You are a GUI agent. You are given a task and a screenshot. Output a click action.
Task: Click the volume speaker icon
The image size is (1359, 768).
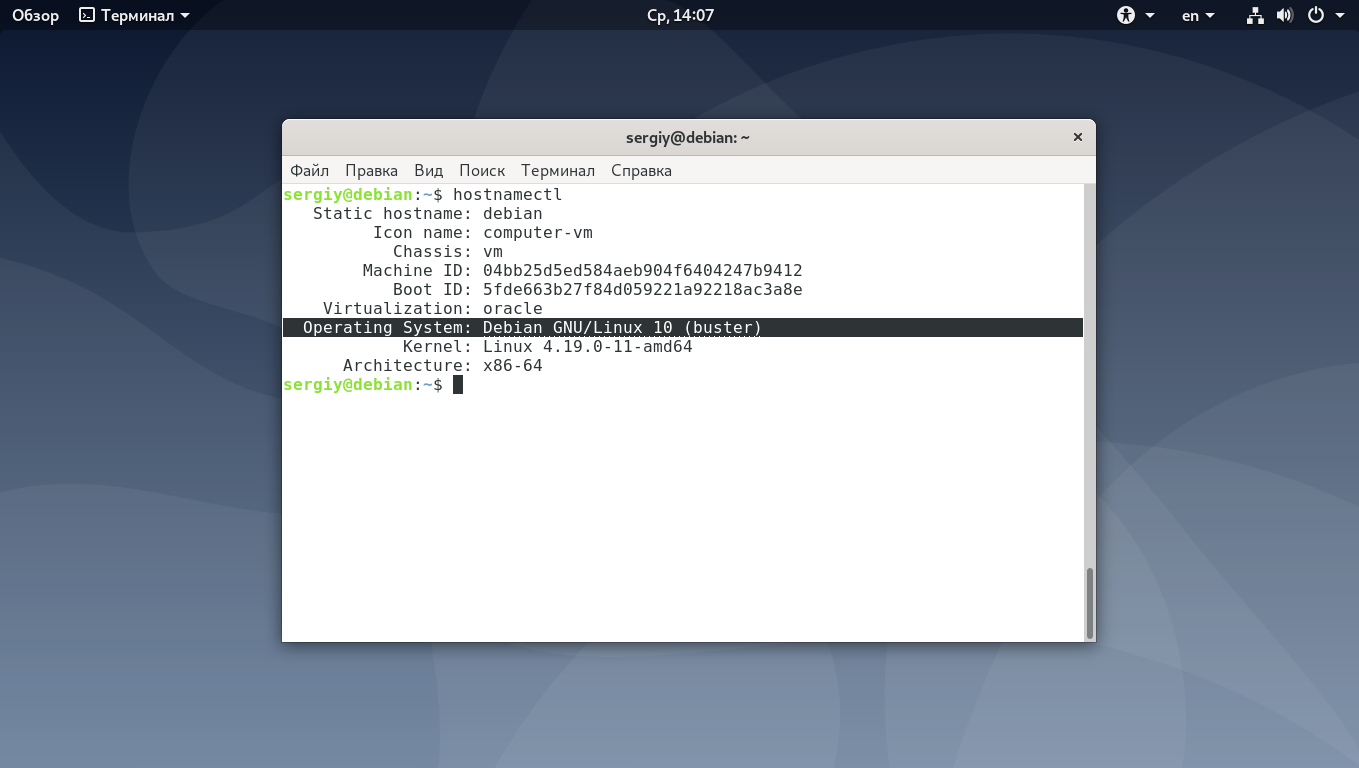pos(1284,15)
